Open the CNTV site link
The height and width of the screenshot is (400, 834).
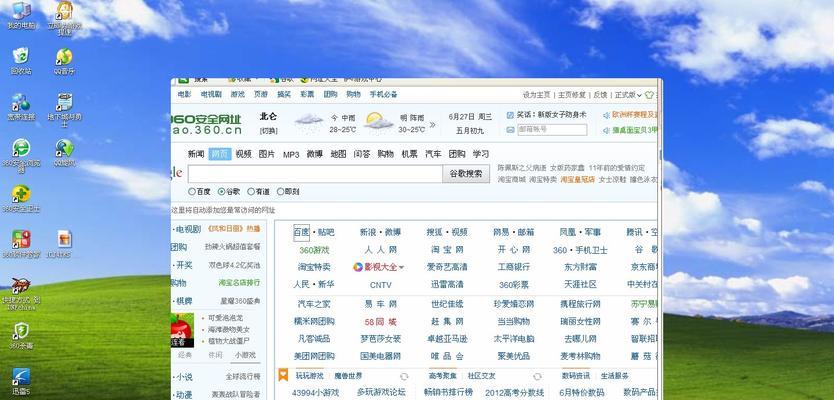pos(380,285)
